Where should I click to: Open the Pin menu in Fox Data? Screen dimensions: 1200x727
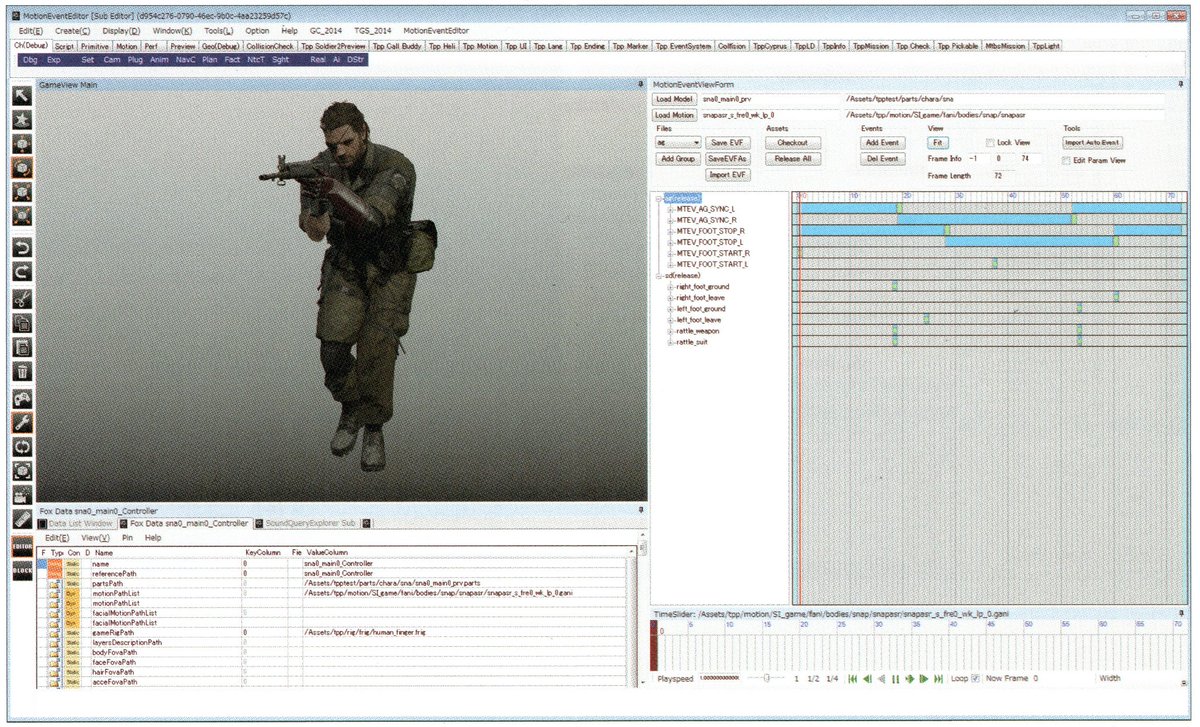click(x=127, y=537)
